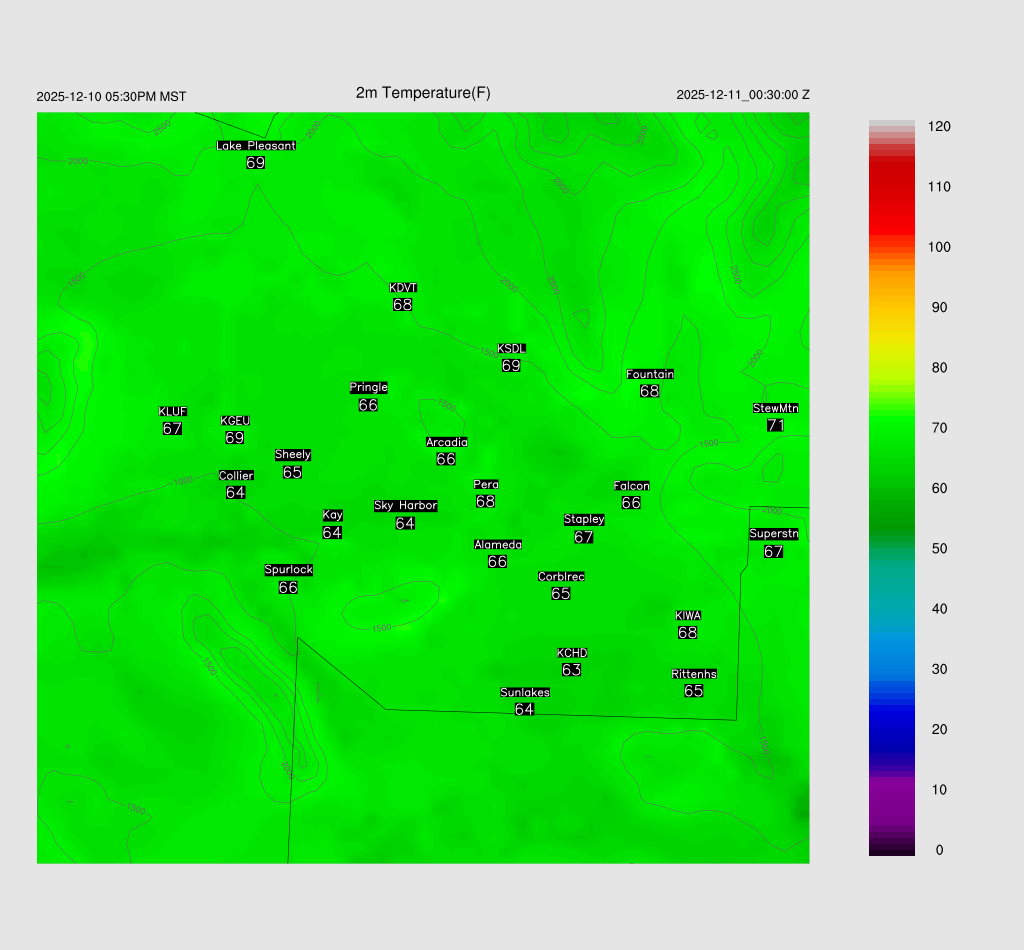Click the KLUF station label
The height and width of the screenshot is (950, 1024).
click(173, 412)
